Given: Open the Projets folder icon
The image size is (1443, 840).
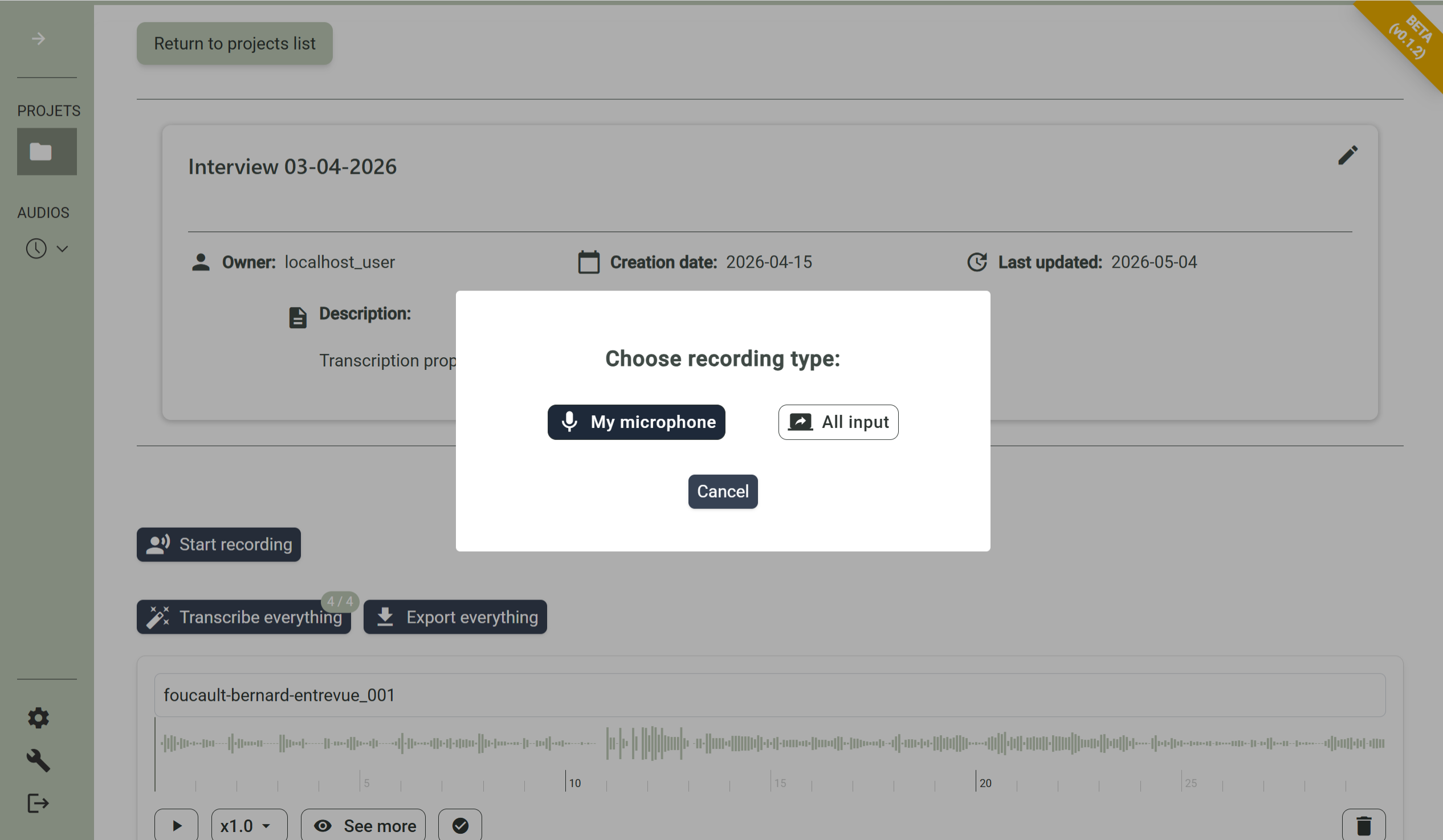Looking at the screenshot, I should point(47,152).
